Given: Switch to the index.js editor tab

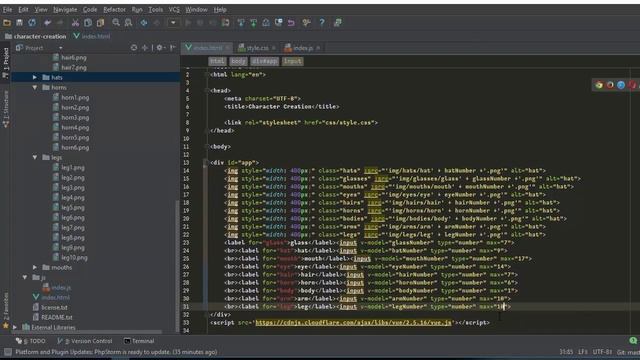Looking at the screenshot, I should (302, 48).
